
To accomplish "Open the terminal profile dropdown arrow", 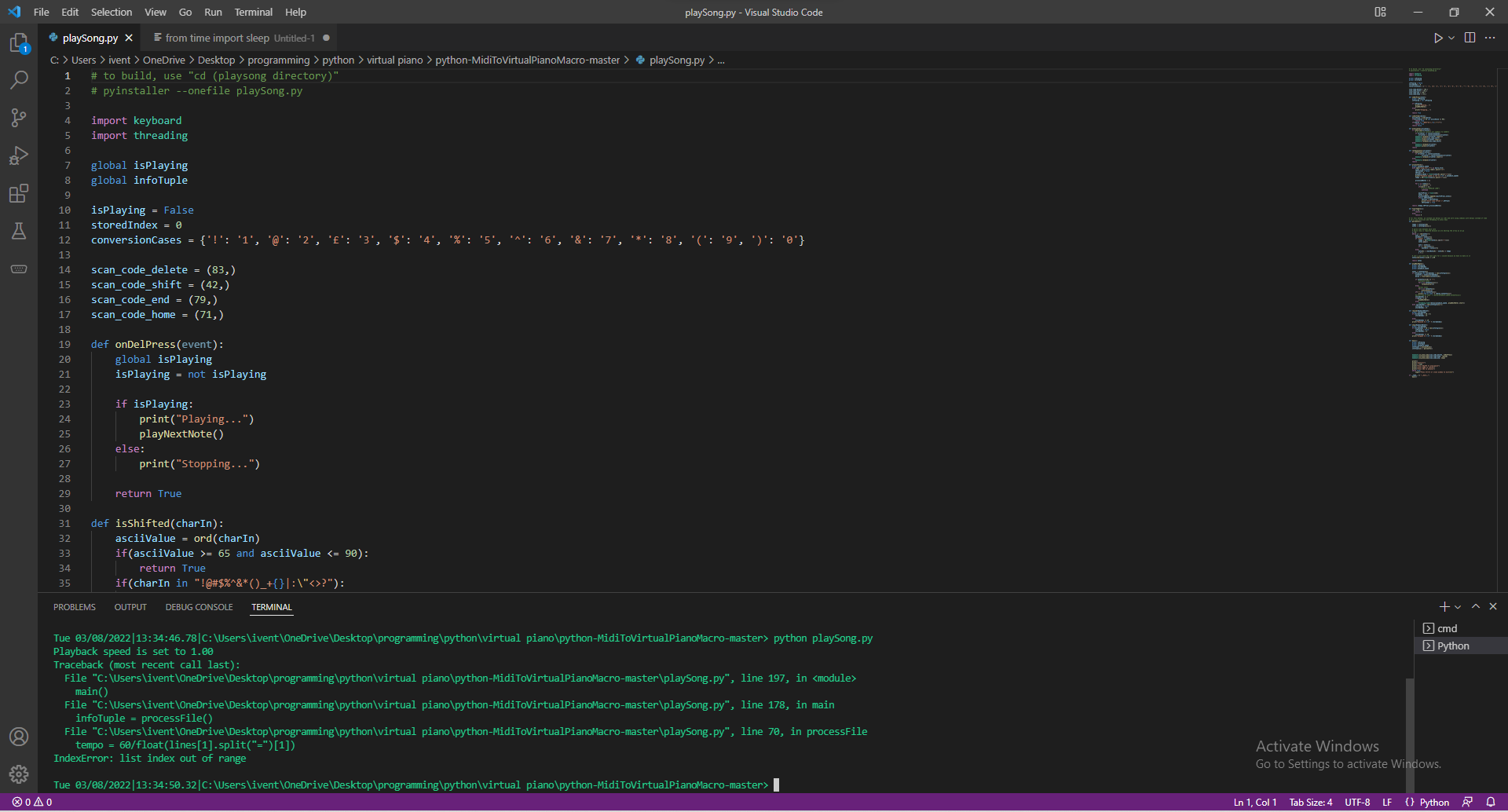I will click(1458, 606).
